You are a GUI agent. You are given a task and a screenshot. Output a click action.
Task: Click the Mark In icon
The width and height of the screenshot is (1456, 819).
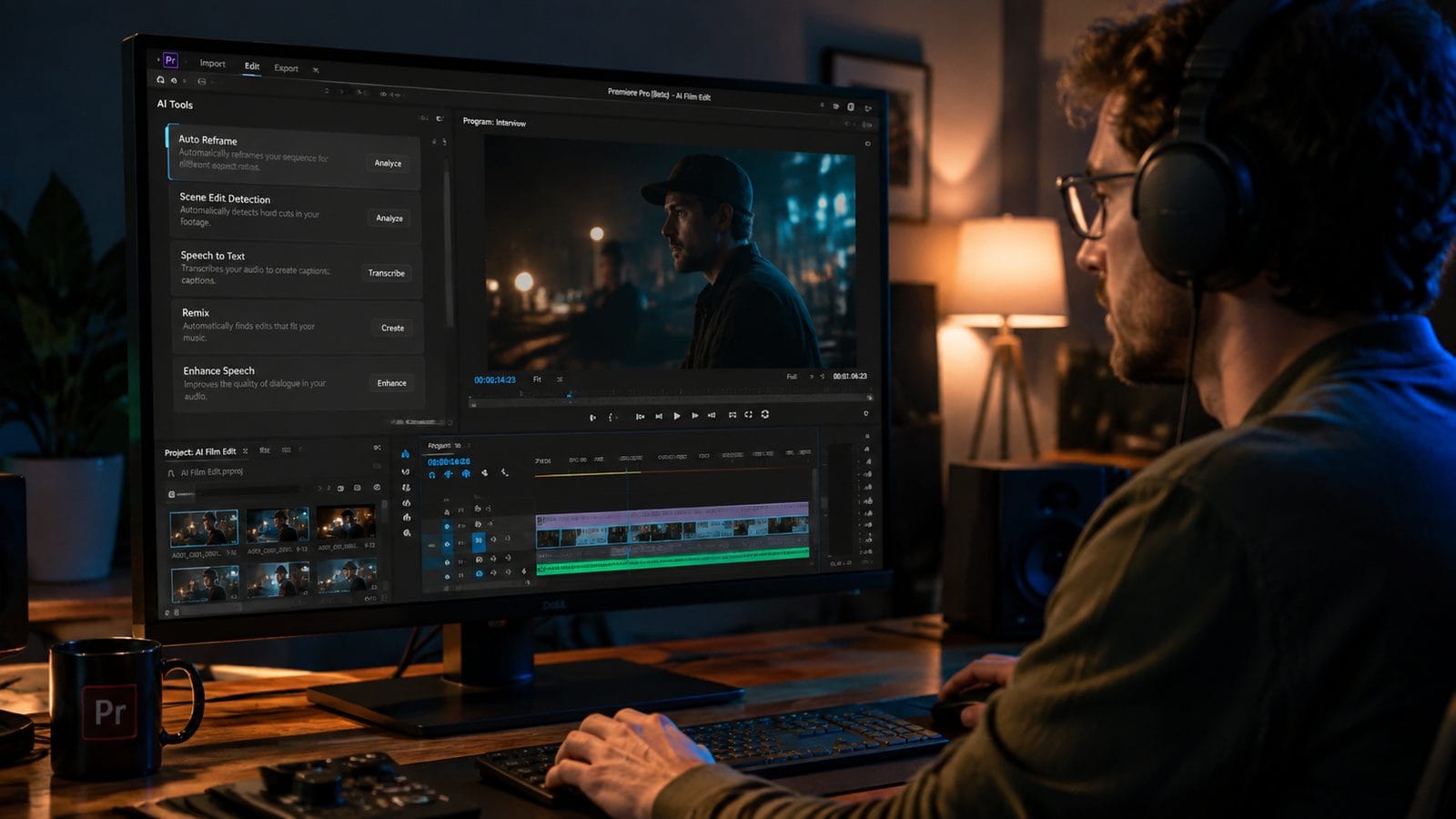tap(592, 417)
